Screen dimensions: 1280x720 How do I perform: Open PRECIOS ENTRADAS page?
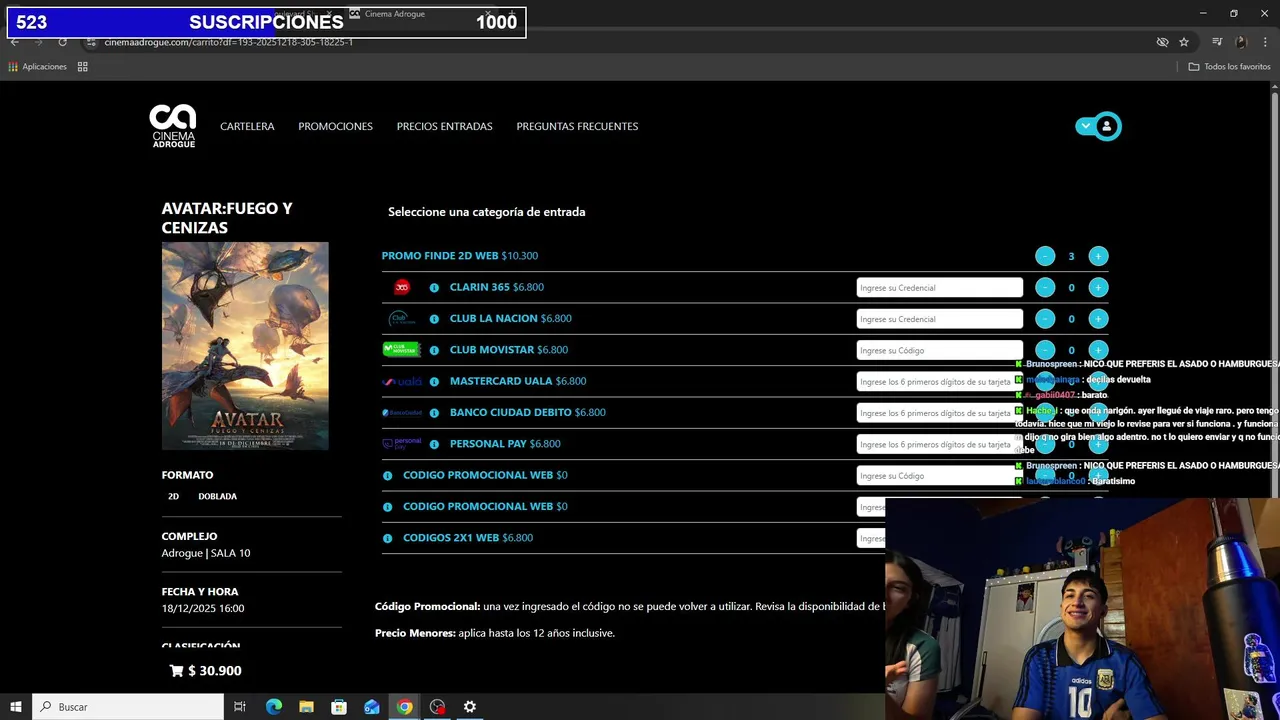click(x=444, y=126)
